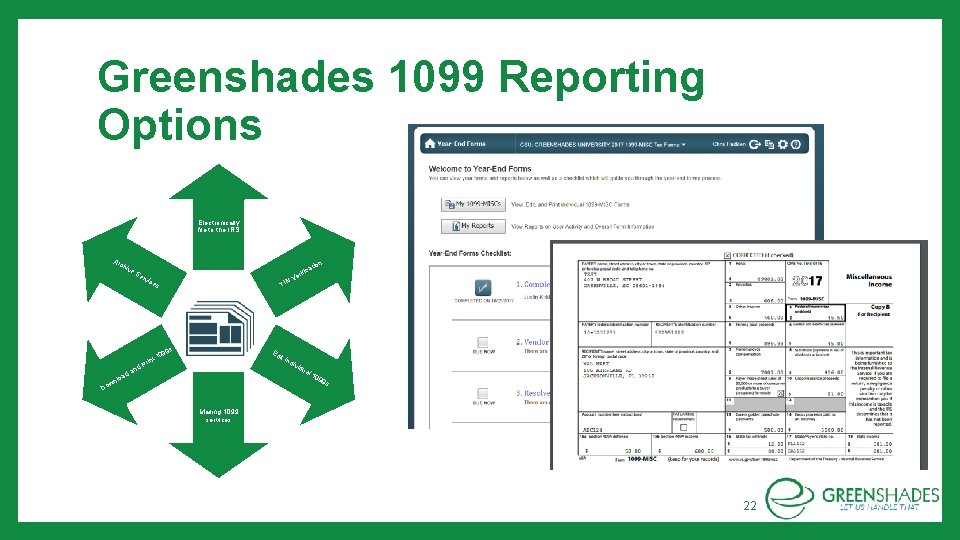Check the DUE NOW box for step 3 Resolve
The height and width of the screenshot is (540, 960).
pos(483,393)
